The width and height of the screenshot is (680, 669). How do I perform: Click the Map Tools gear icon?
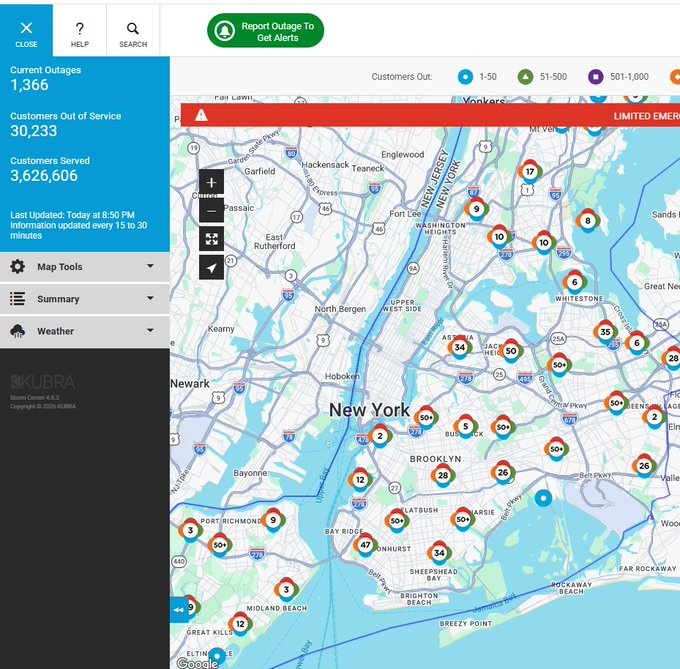click(x=17, y=267)
